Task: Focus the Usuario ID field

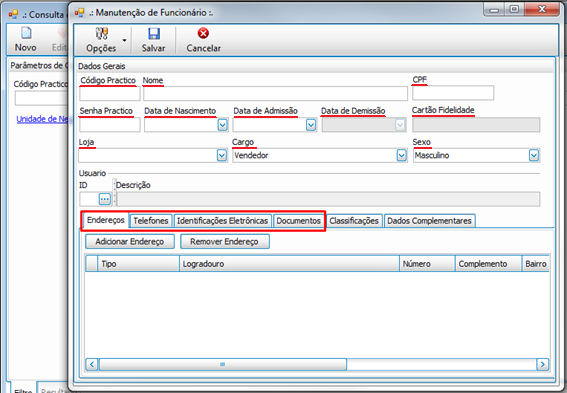Action: pos(89,199)
